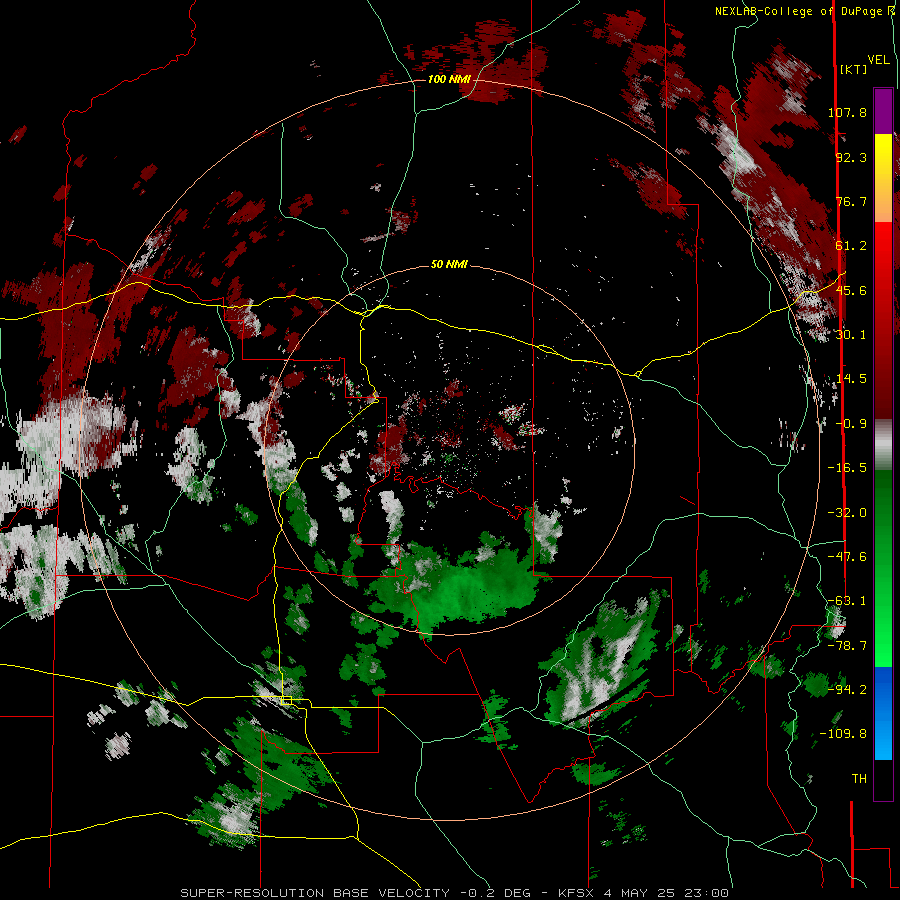Click the -47.6 velocity legend value
This screenshot has width=900, height=900.
[847, 557]
